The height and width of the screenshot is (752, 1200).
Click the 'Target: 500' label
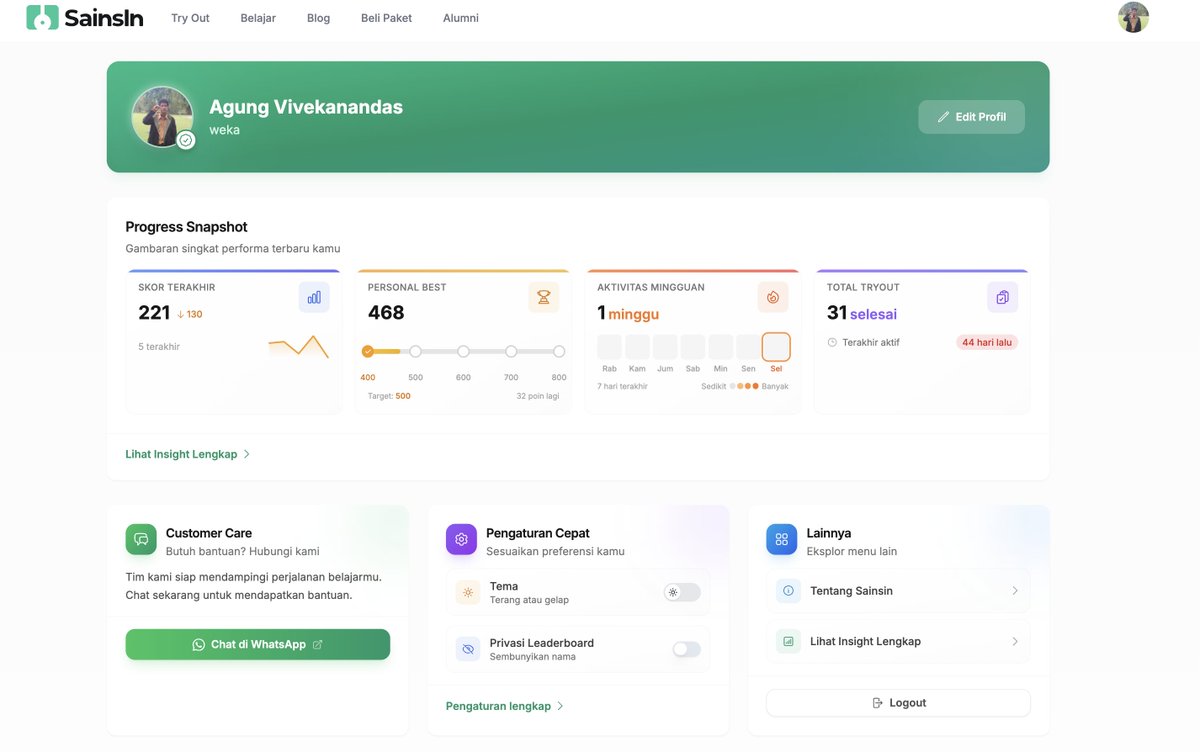coord(389,396)
